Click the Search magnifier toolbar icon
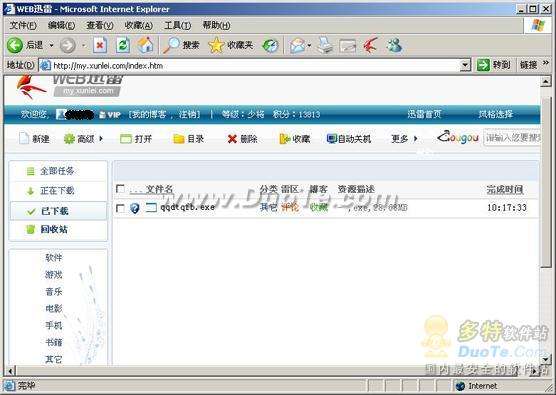This screenshot has width=556, height=395. pos(172,45)
